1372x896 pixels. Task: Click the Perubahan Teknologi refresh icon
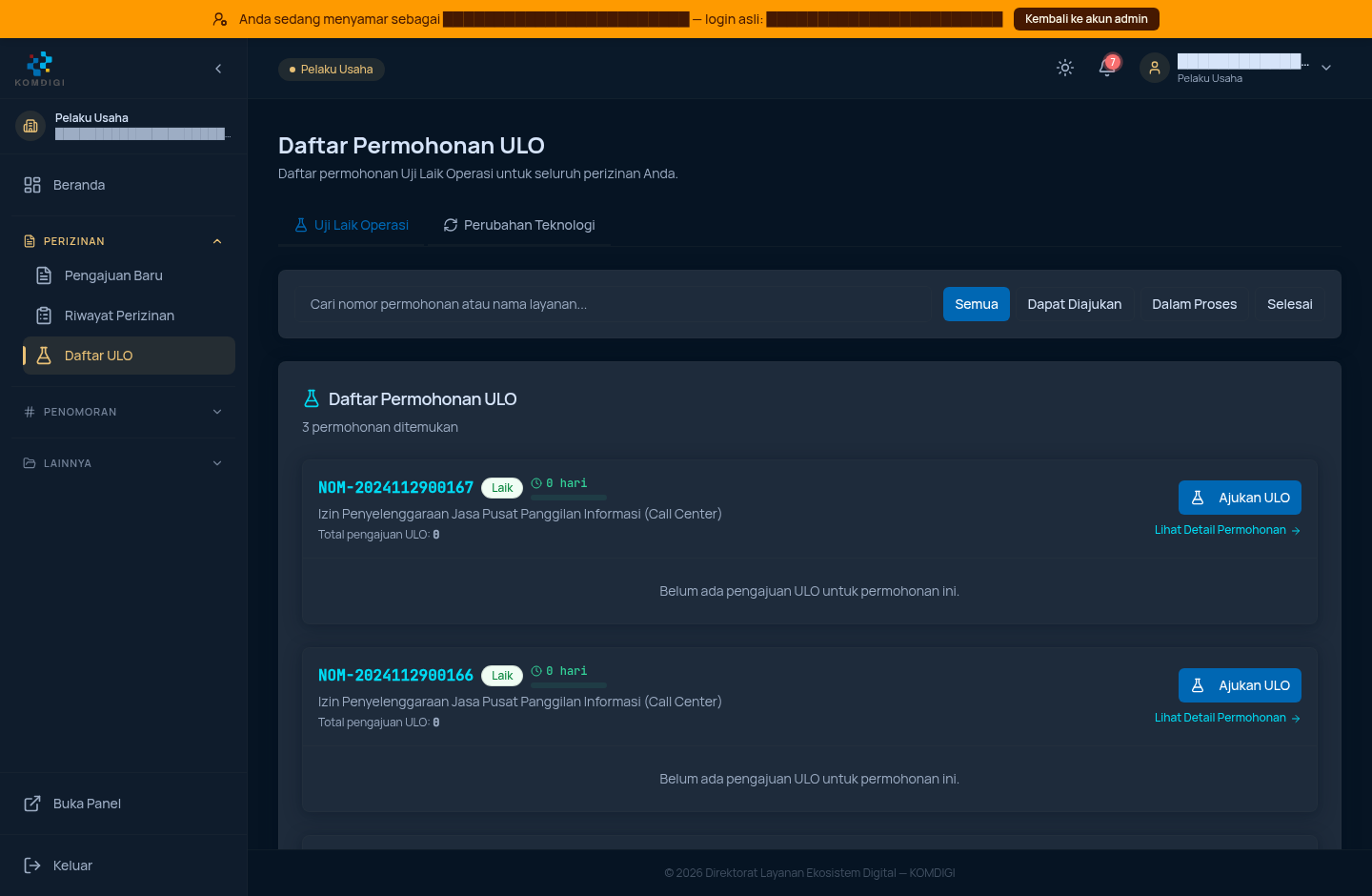click(451, 225)
